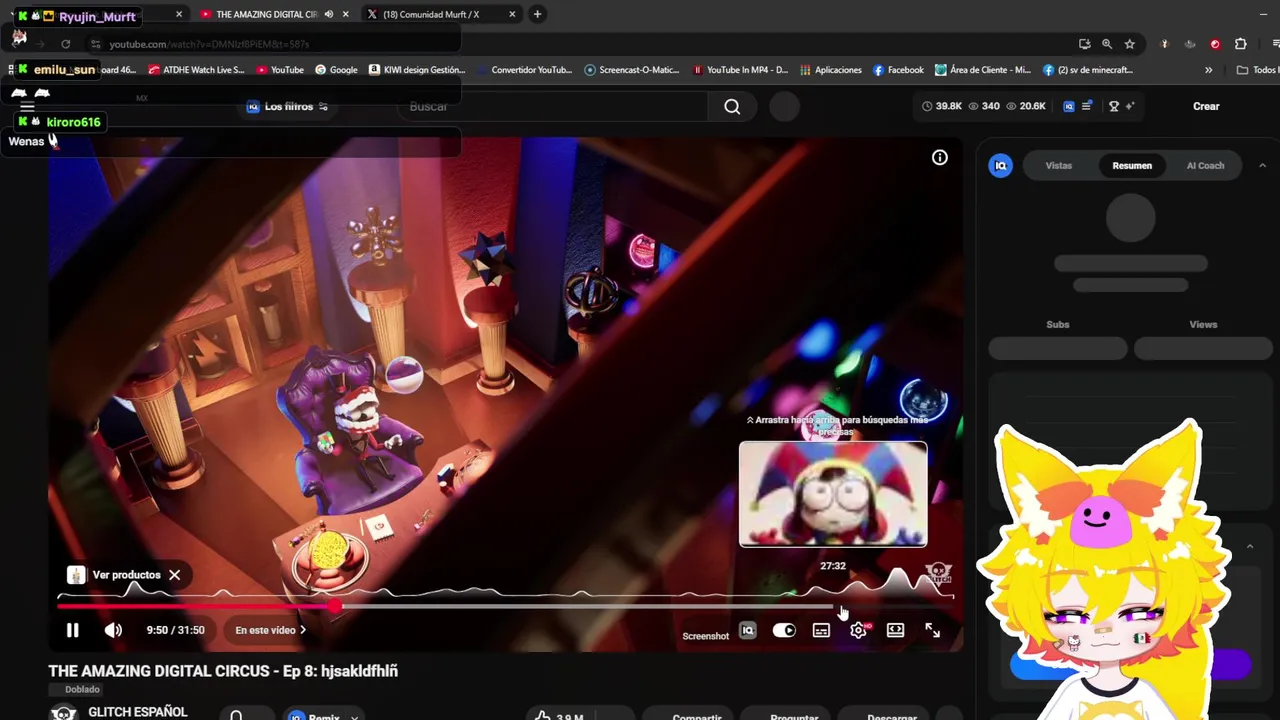Focus the 'Buscar' search field

[x=555, y=106]
